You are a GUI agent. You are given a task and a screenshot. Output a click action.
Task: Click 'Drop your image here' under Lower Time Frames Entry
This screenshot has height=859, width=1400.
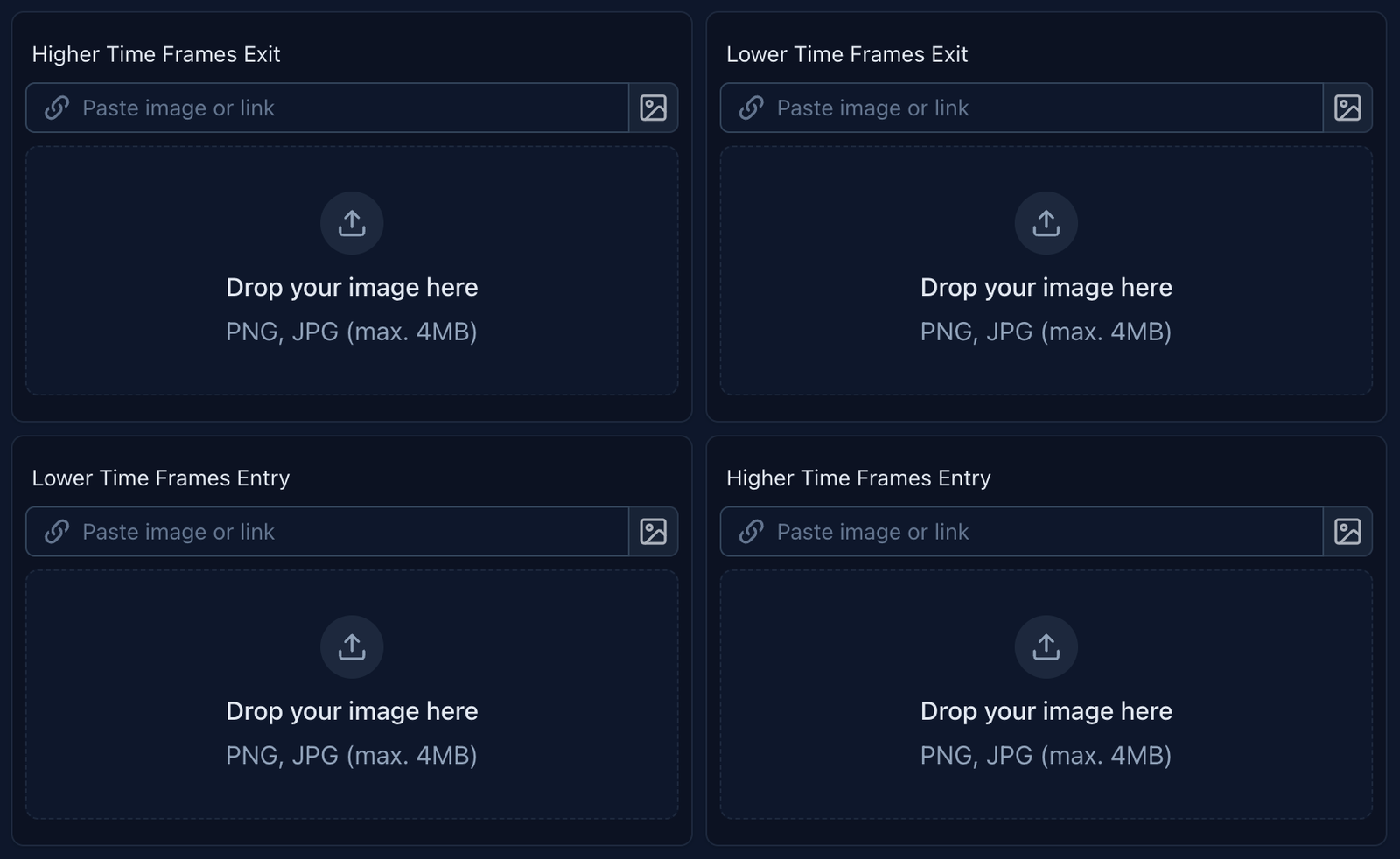(352, 711)
